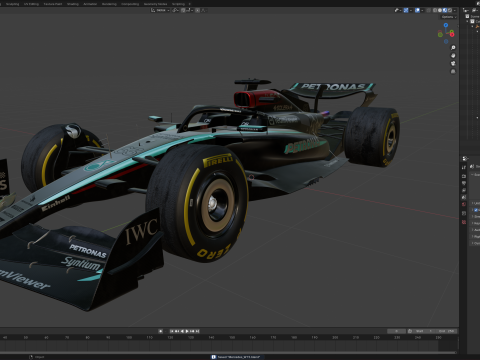Image resolution: width=480 pixels, height=360 pixels.
Task: Open properties World tab icon
Action: pyautogui.click(x=464, y=204)
